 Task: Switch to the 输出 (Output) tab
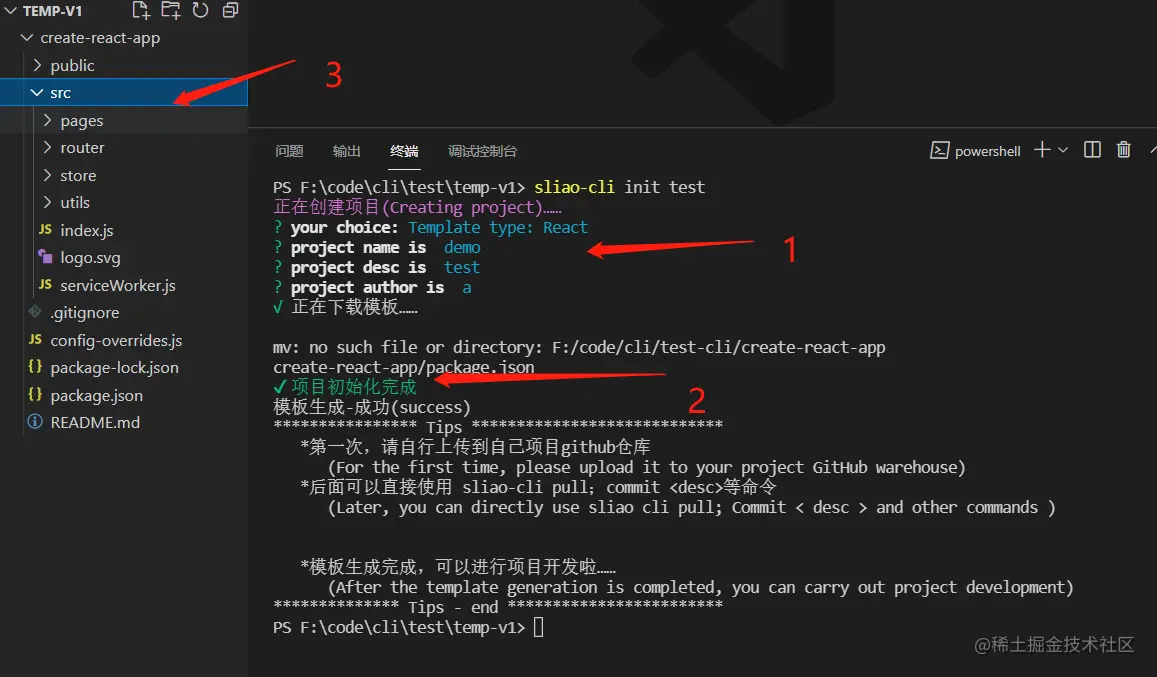click(347, 151)
